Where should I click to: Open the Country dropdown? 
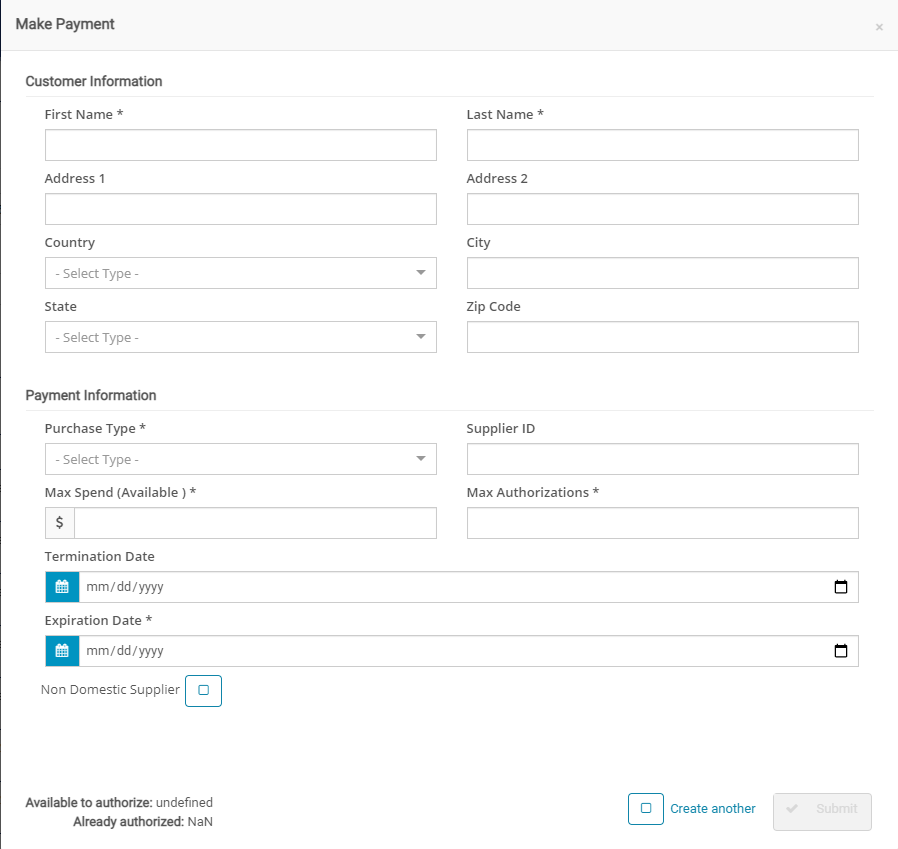(x=241, y=273)
